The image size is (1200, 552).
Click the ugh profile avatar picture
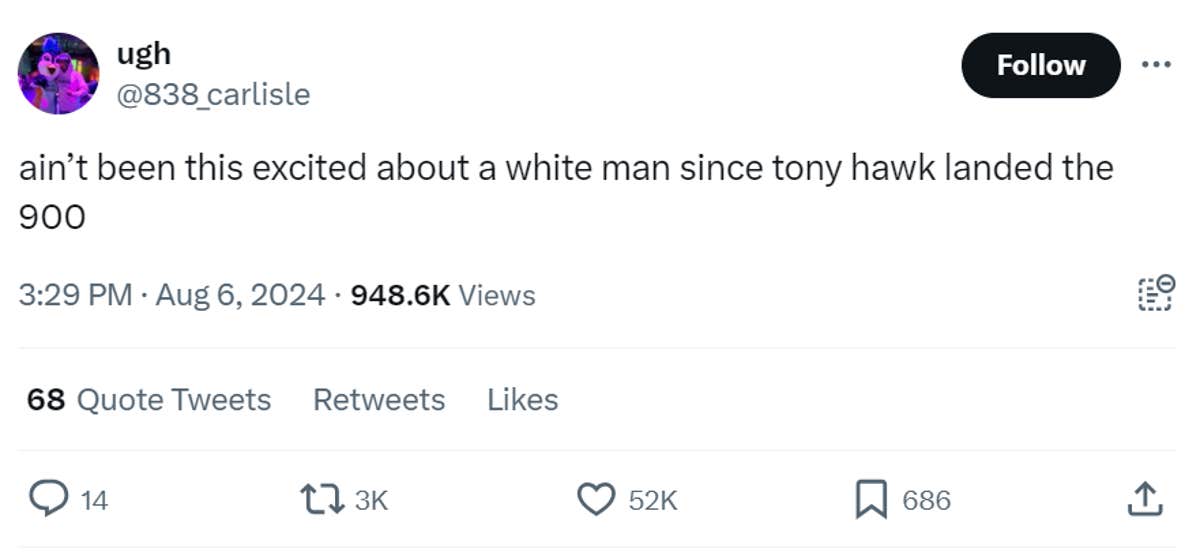click(59, 72)
